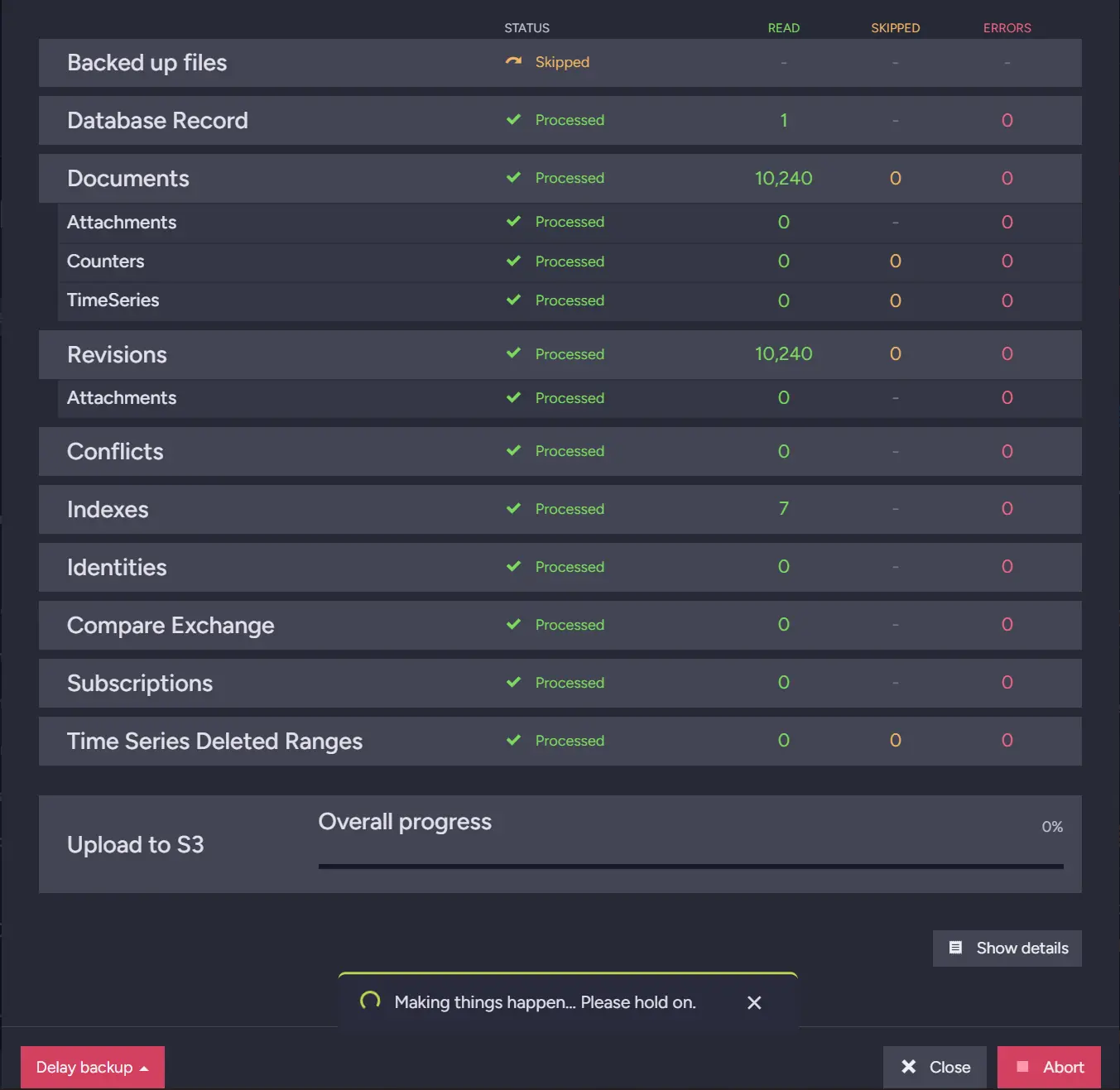Viewport: 1120px width, 1090px height.
Task: Dismiss the 'Making things happen' notification
Action: tap(754, 1002)
